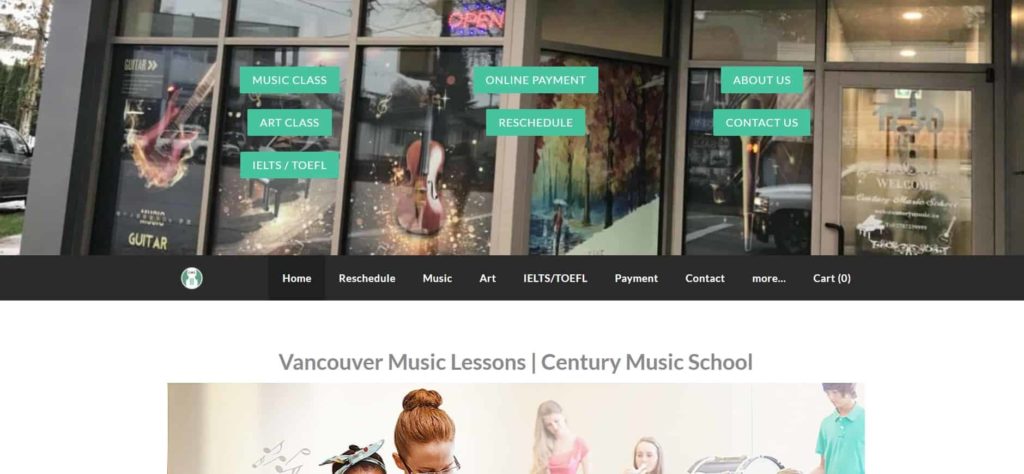1024x474 pixels.
Task: Choose Music from the navigation menu
Action: point(437,278)
